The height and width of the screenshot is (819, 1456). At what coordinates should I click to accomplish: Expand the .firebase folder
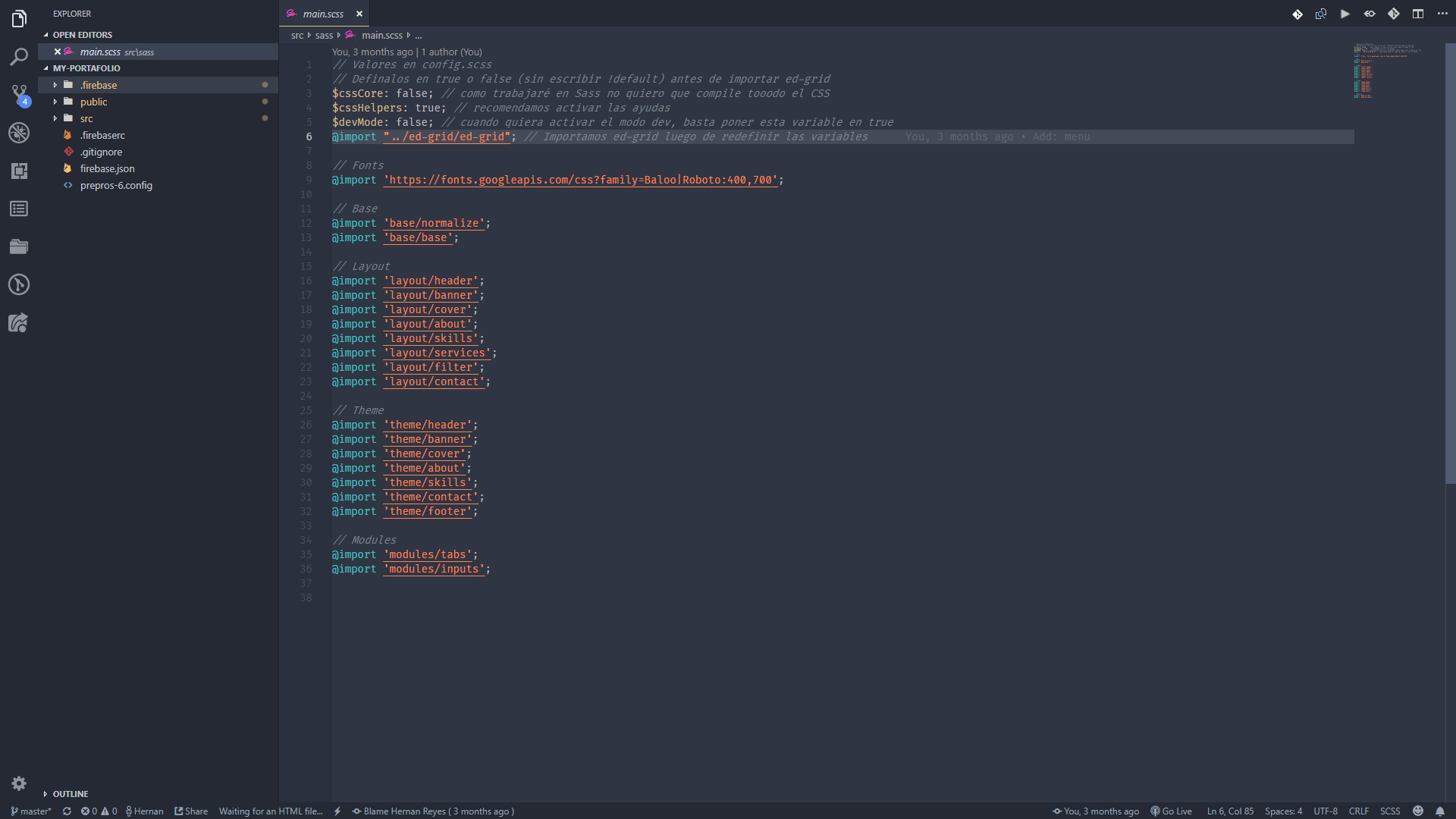coord(99,85)
